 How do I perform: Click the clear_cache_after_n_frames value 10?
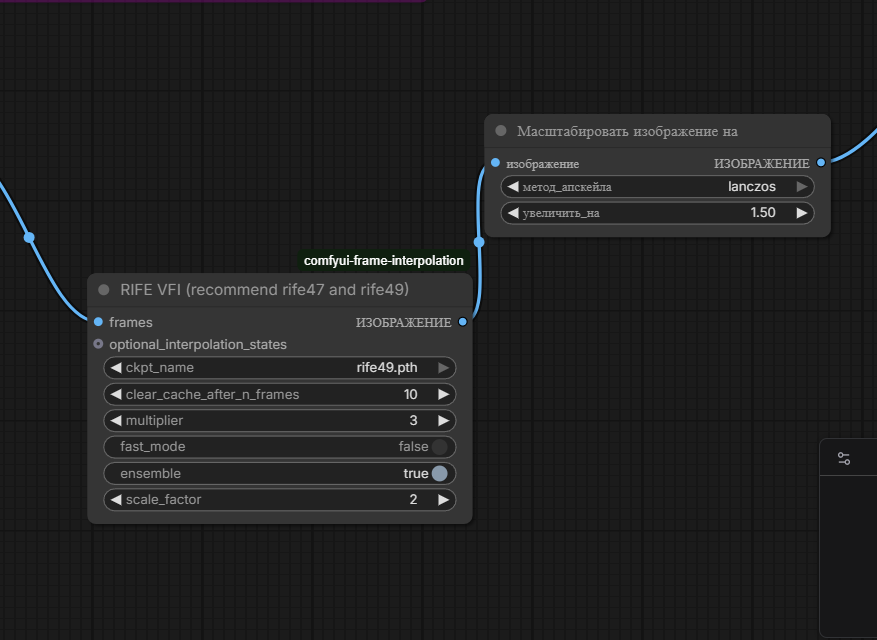click(411, 394)
